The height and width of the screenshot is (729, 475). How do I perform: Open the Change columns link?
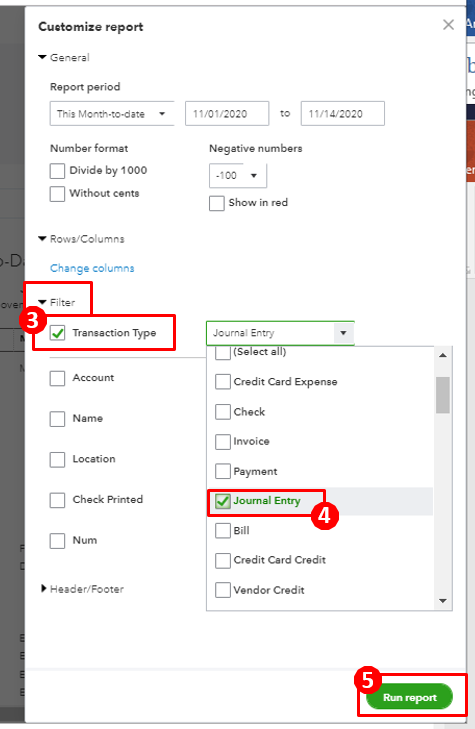pyautogui.click(x=92, y=268)
